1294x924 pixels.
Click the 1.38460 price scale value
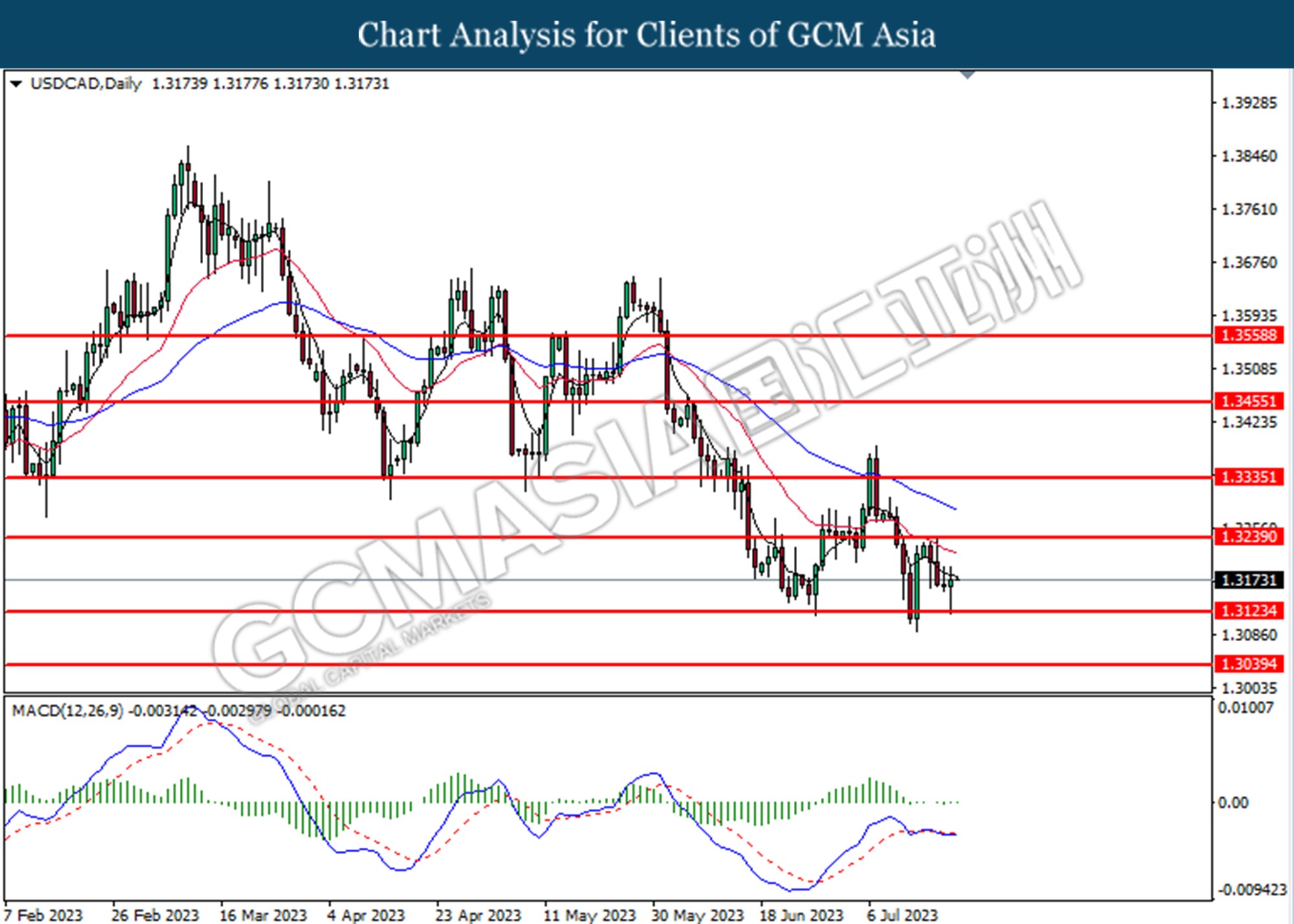point(1249,156)
